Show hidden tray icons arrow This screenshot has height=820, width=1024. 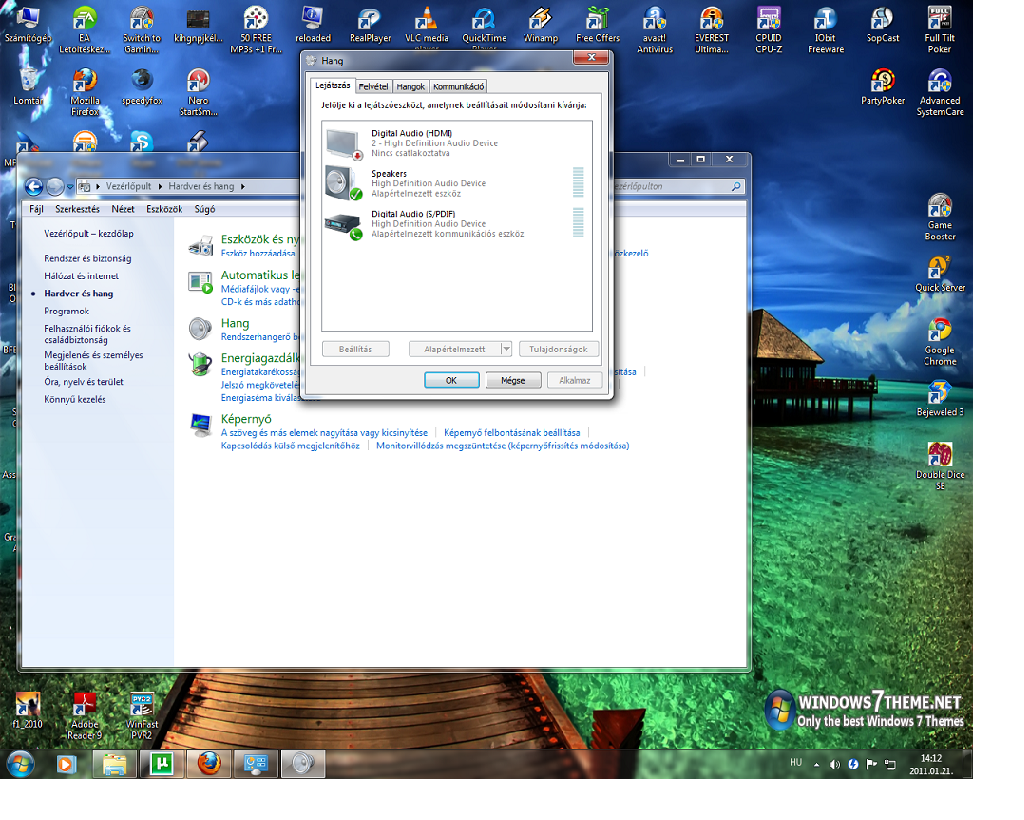click(x=816, y=765)
